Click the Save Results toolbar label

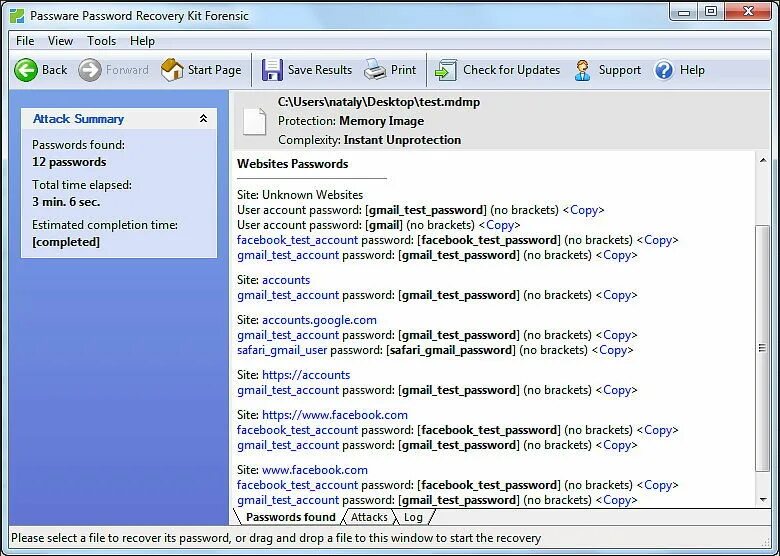(x=320, y=70)
